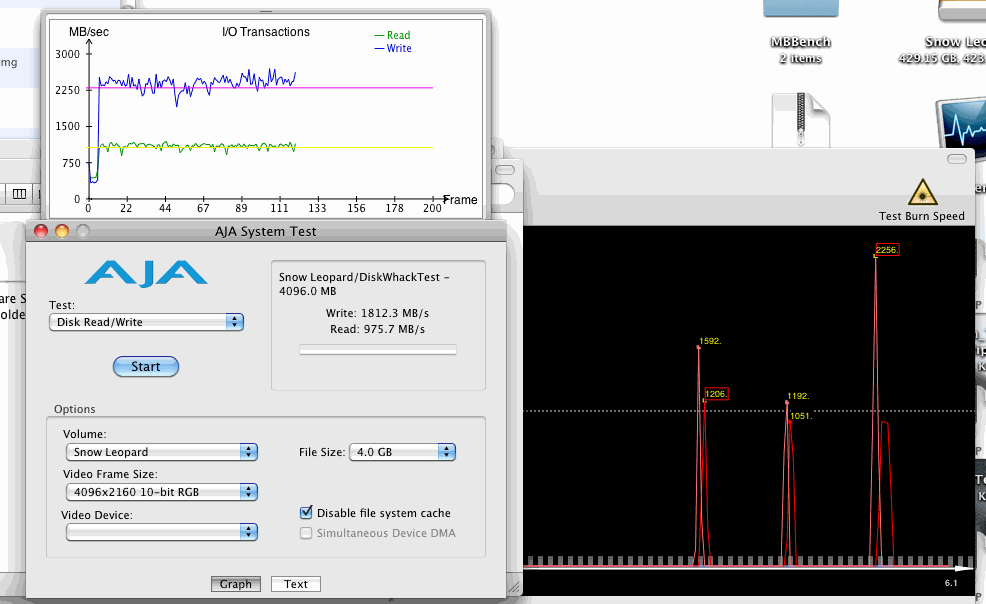Select the zip archive file icon on the desktop

(800, 119)
